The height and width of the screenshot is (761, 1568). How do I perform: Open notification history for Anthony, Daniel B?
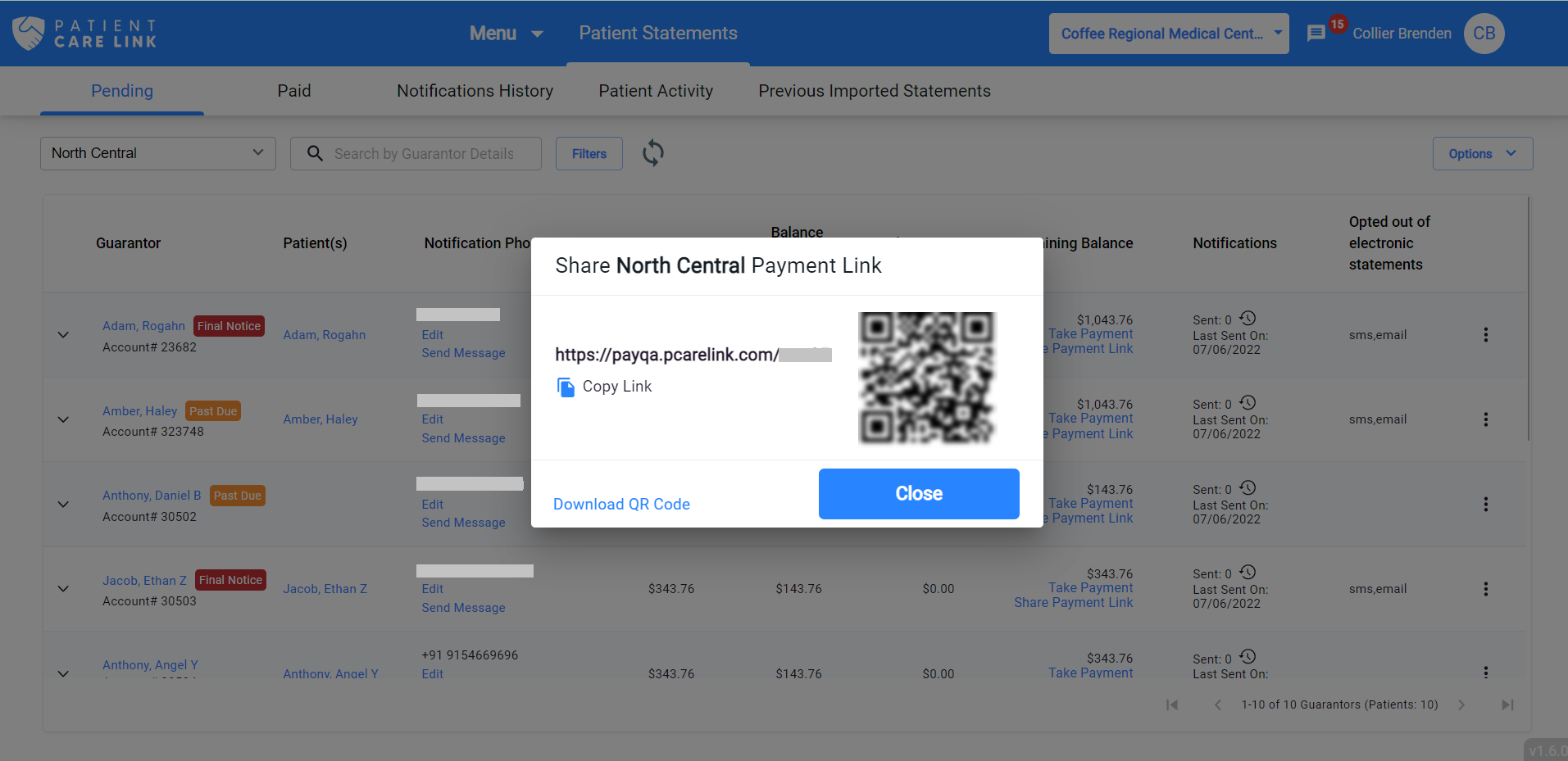1248,488
